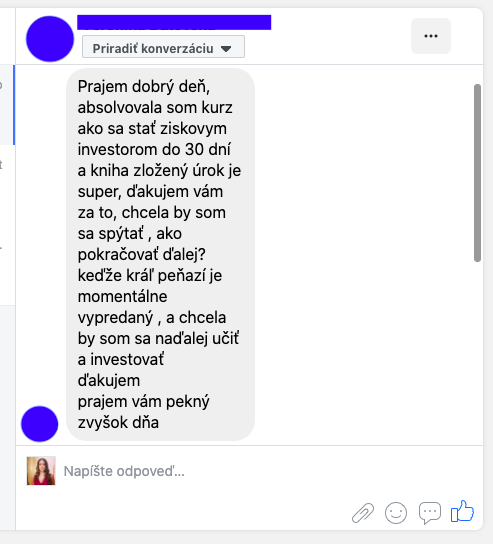
Task: Open the three-dots more options menu
Action: tap(431, 36)
